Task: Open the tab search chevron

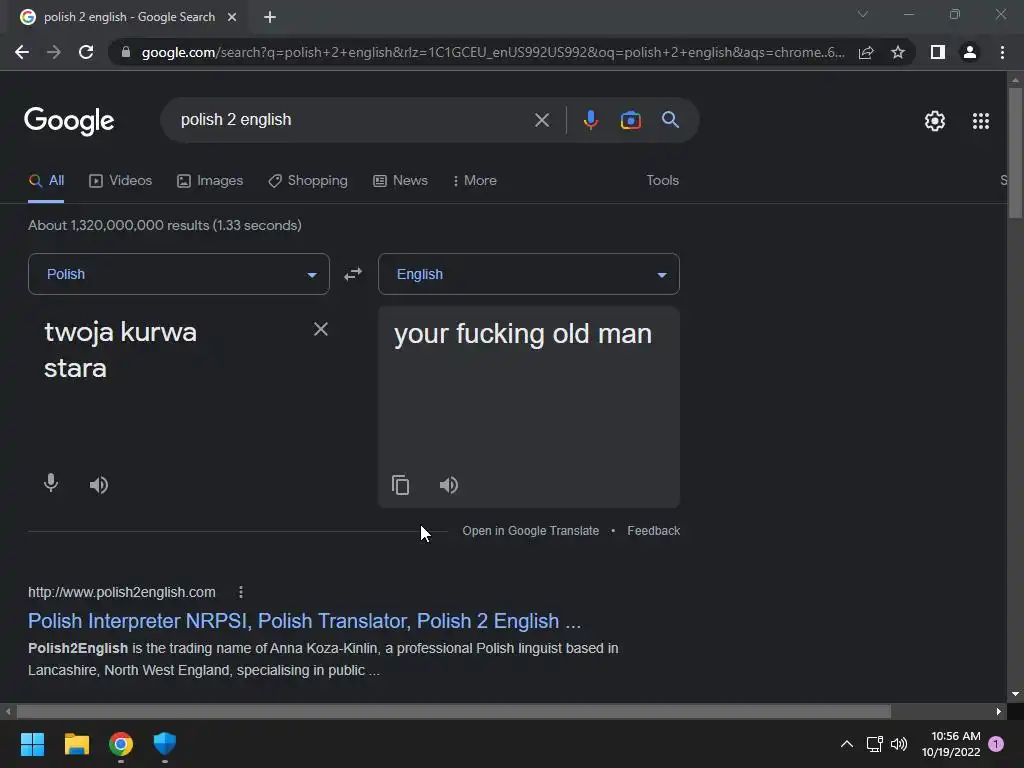Action: [x=863, y=14]
